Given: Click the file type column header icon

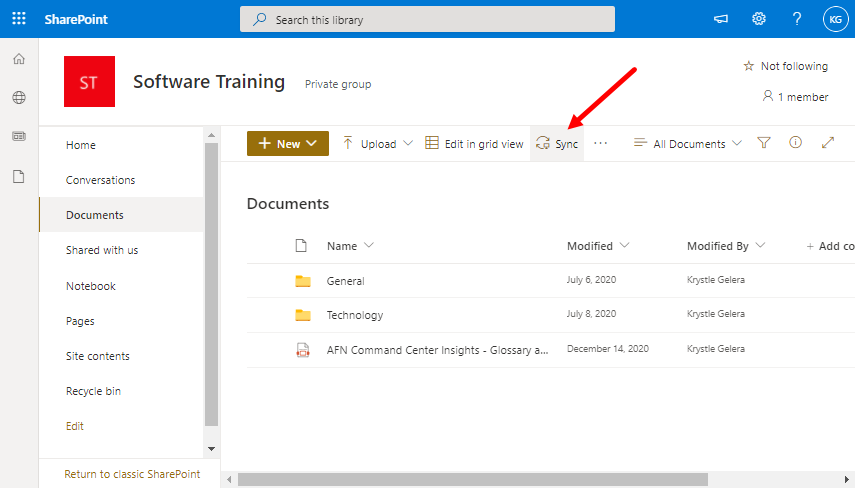Looking at the screenshot, I should (301, 246).
